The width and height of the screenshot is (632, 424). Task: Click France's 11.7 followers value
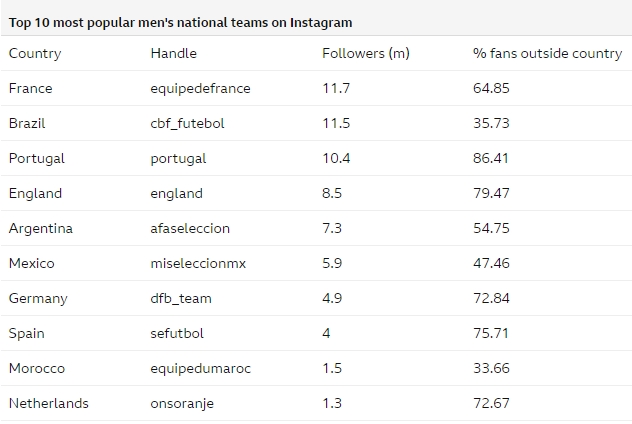point(335,88)
